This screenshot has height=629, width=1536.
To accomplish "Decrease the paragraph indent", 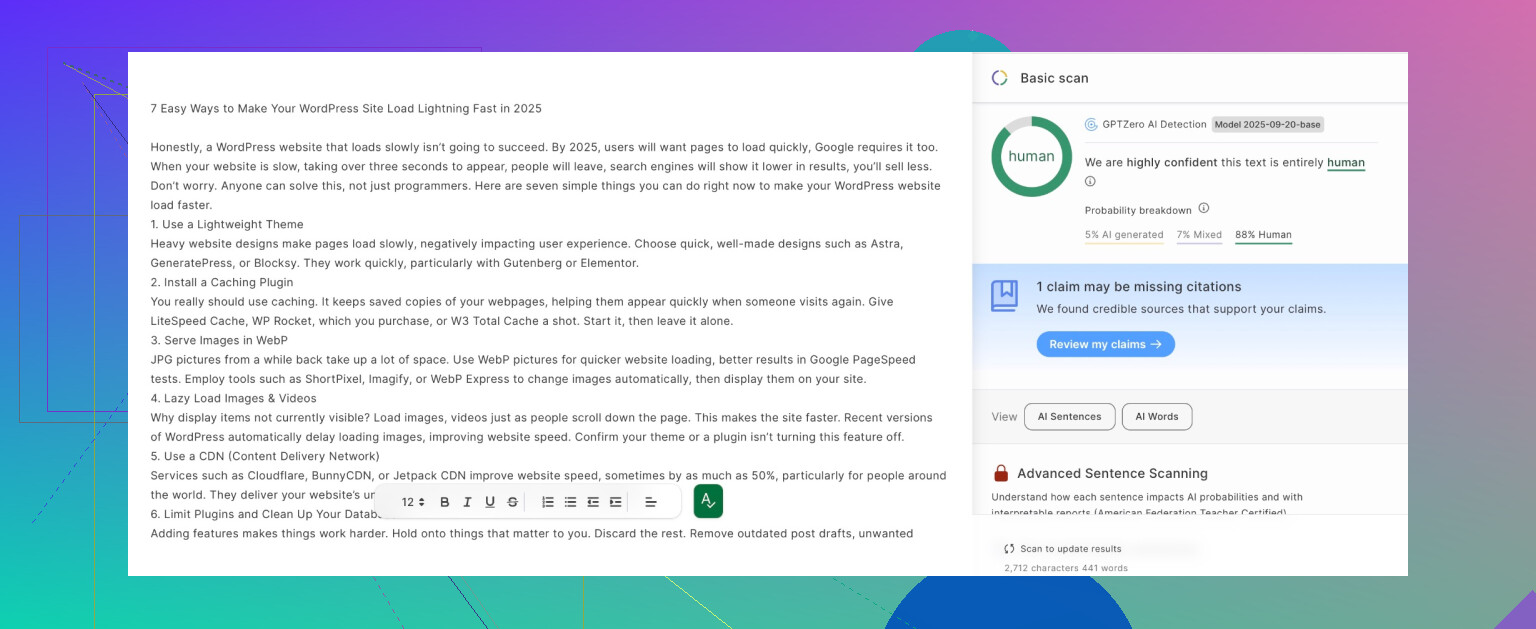I will [x=593, y=502].
